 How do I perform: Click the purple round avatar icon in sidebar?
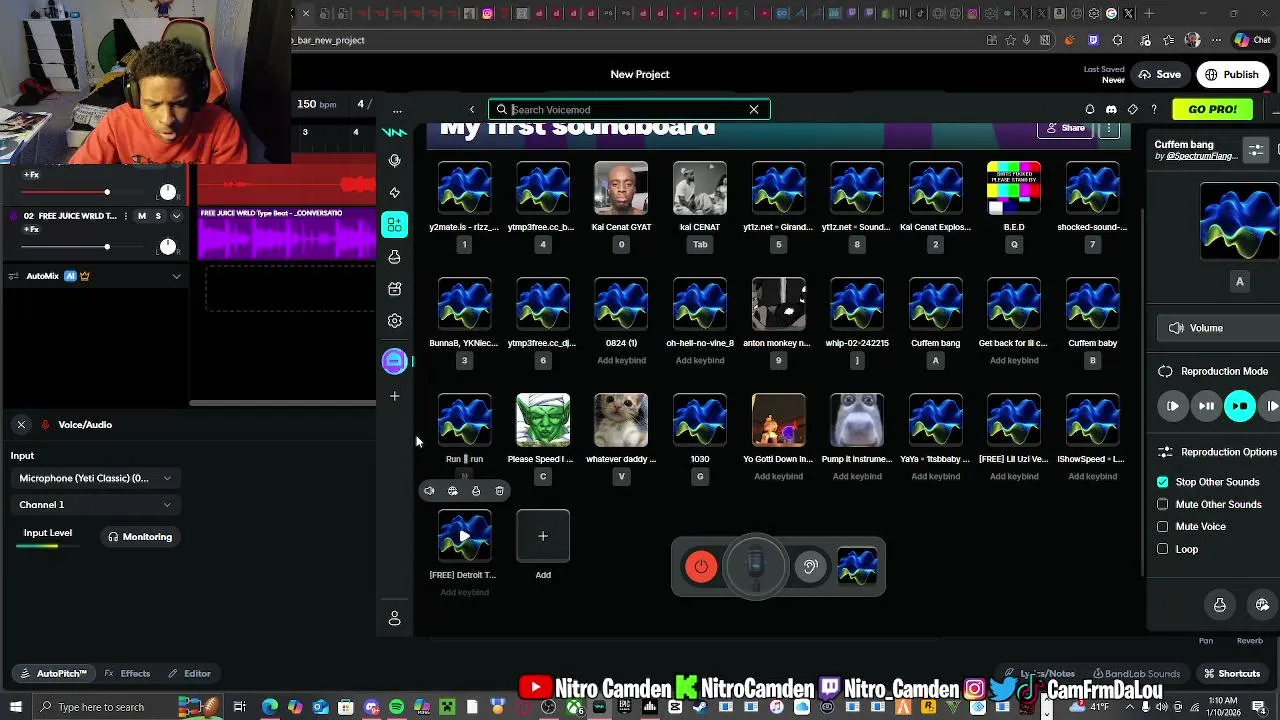click(394, 361)
